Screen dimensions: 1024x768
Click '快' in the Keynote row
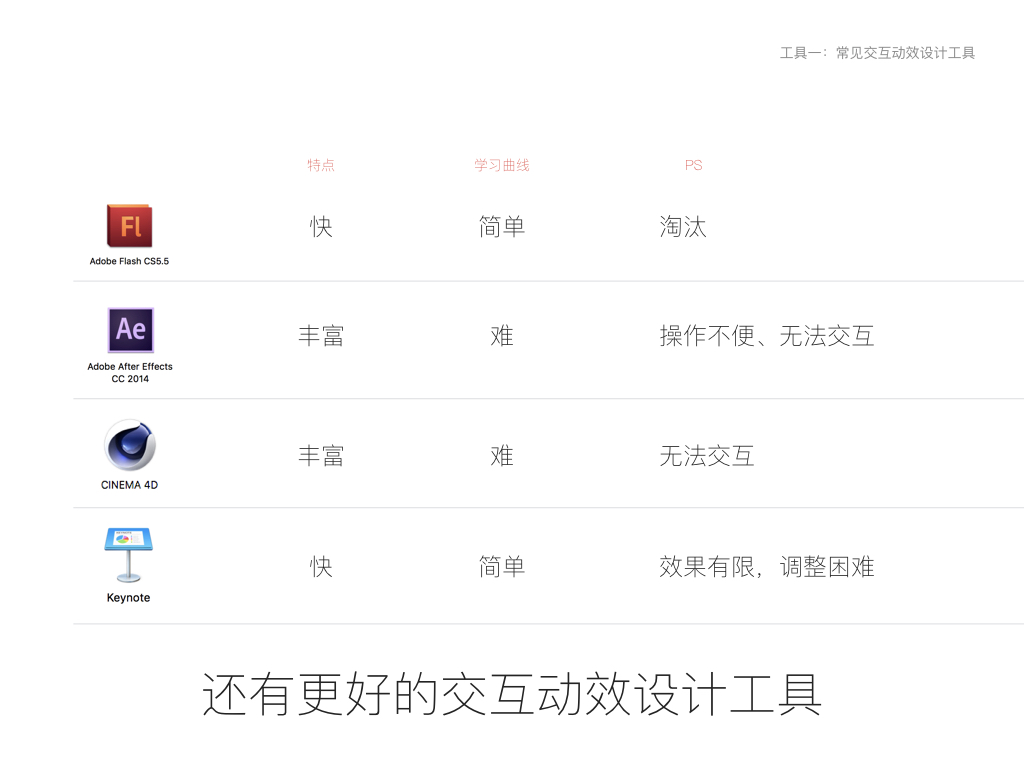pos(321,566)
